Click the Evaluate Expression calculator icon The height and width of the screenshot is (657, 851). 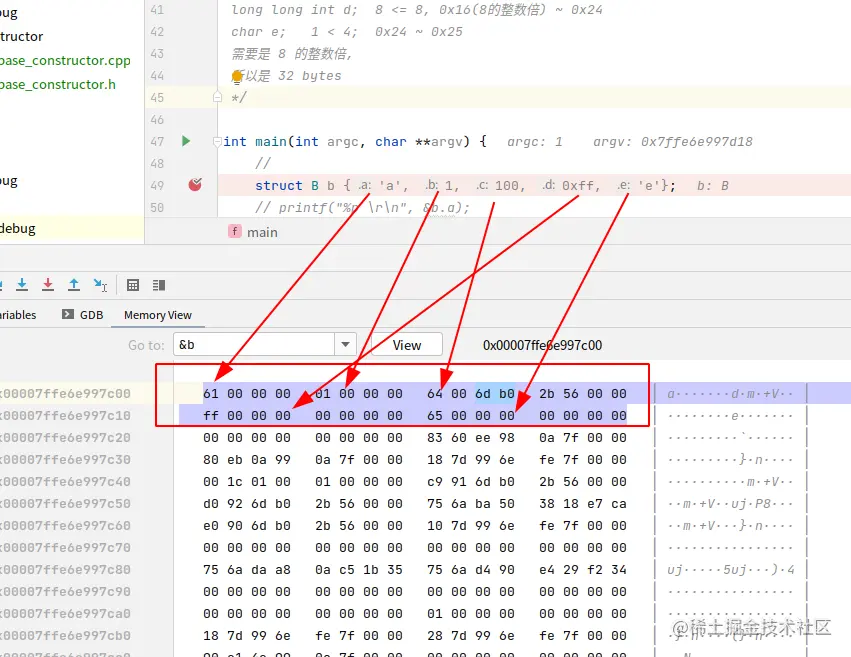click(133, 285)
